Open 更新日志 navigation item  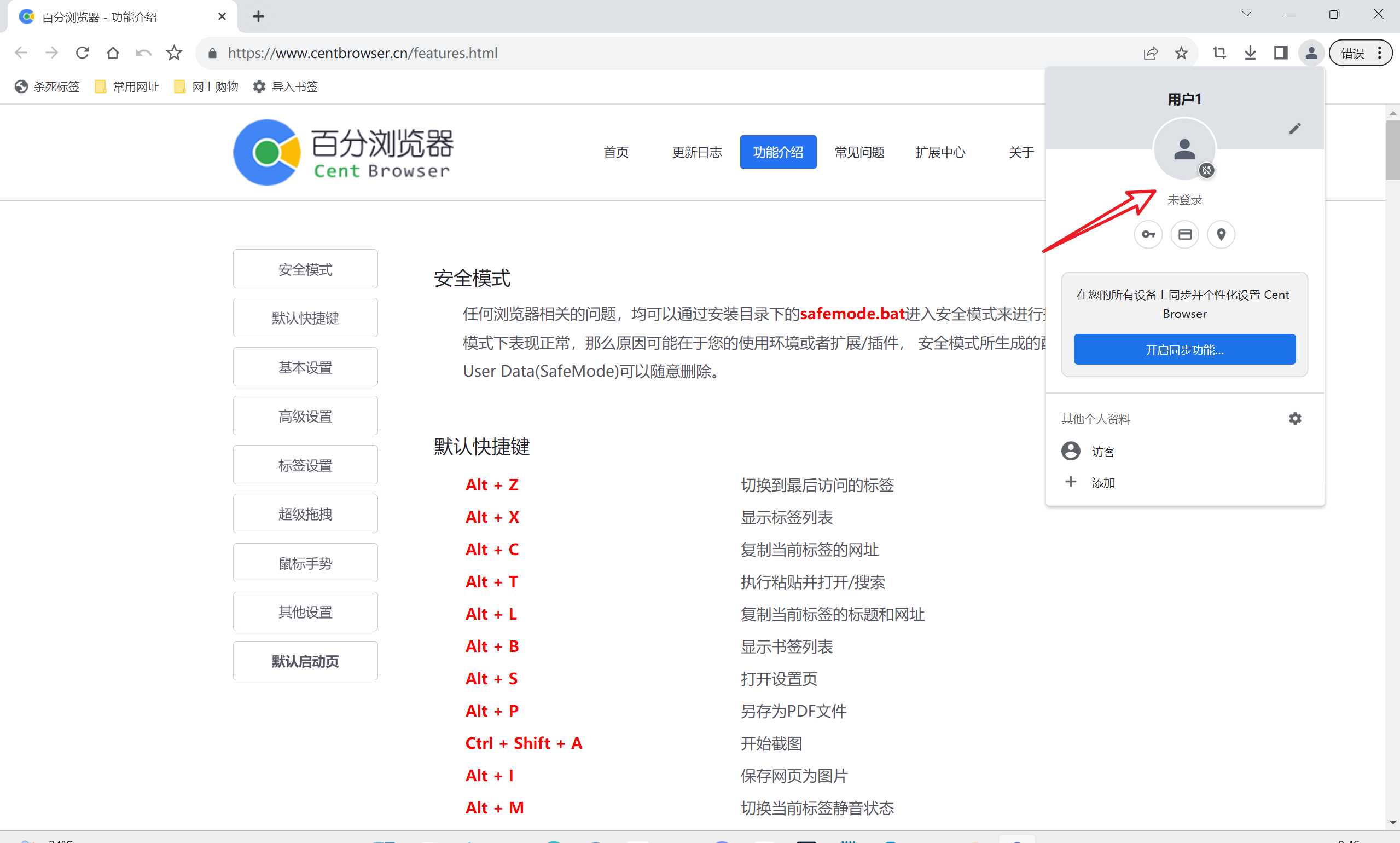click(697, 152)
